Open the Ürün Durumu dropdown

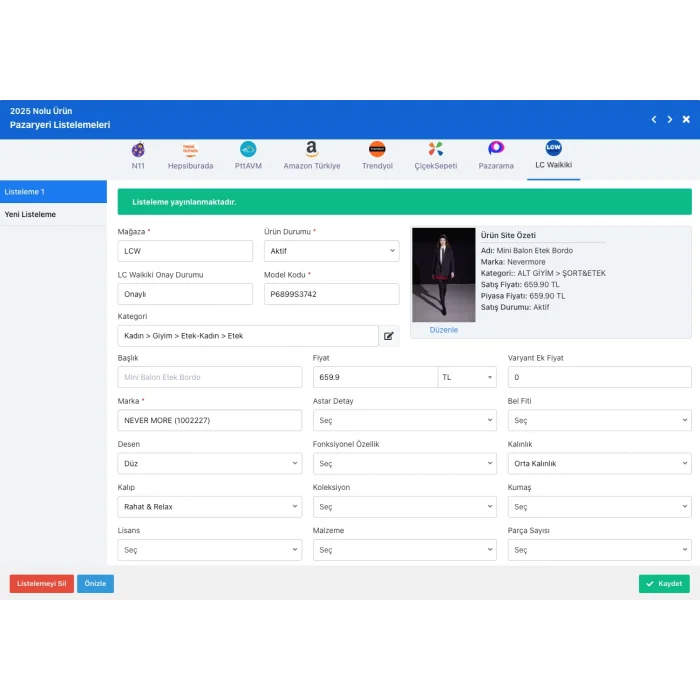331,251
